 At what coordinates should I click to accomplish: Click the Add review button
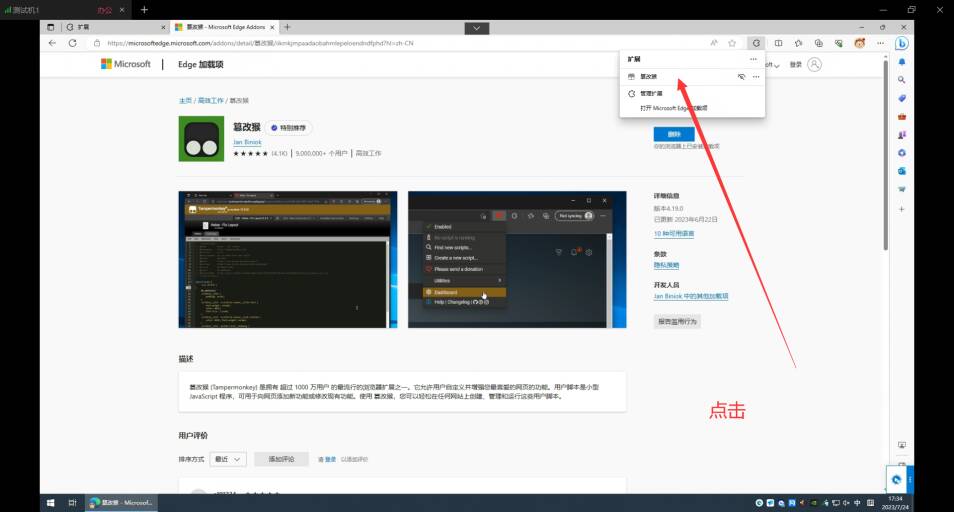[x=281, y=459]
